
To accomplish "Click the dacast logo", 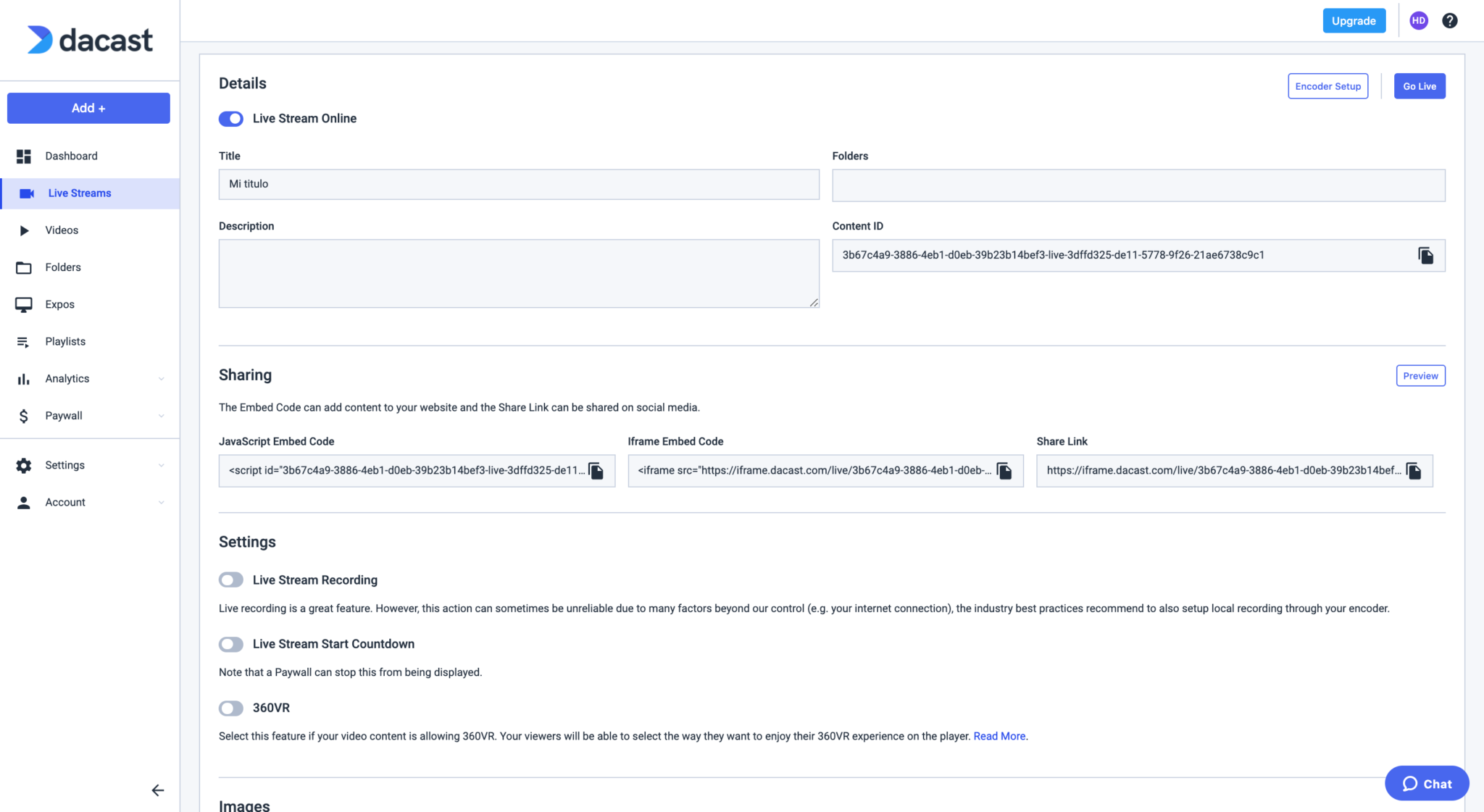I will point(90,40).
